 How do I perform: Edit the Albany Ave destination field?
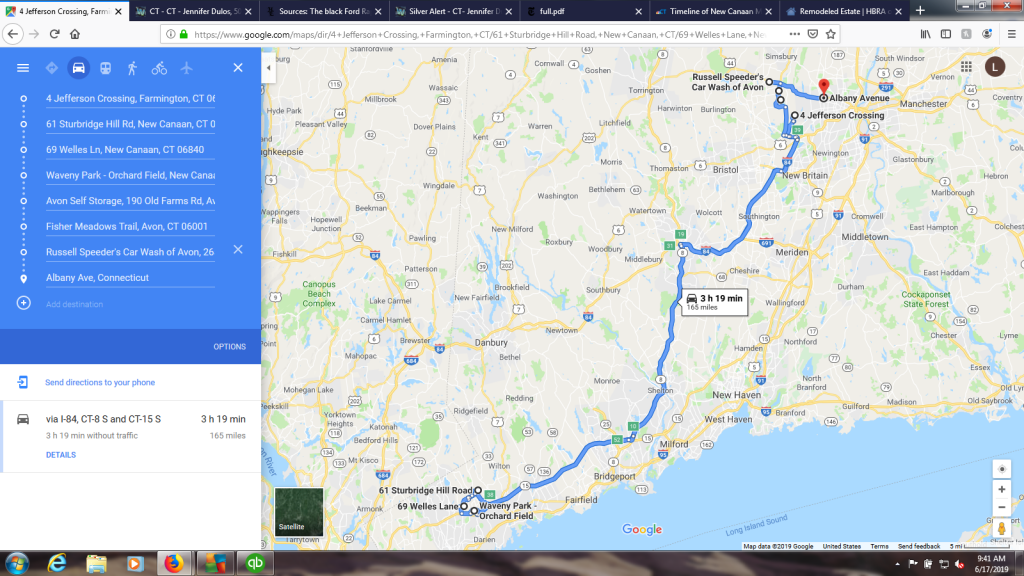[130, 278]
